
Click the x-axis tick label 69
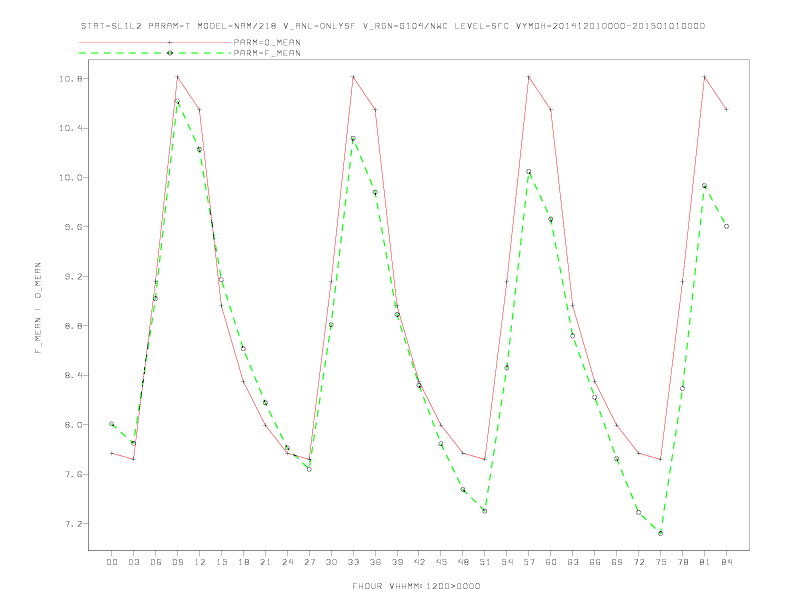coord(617,562)
